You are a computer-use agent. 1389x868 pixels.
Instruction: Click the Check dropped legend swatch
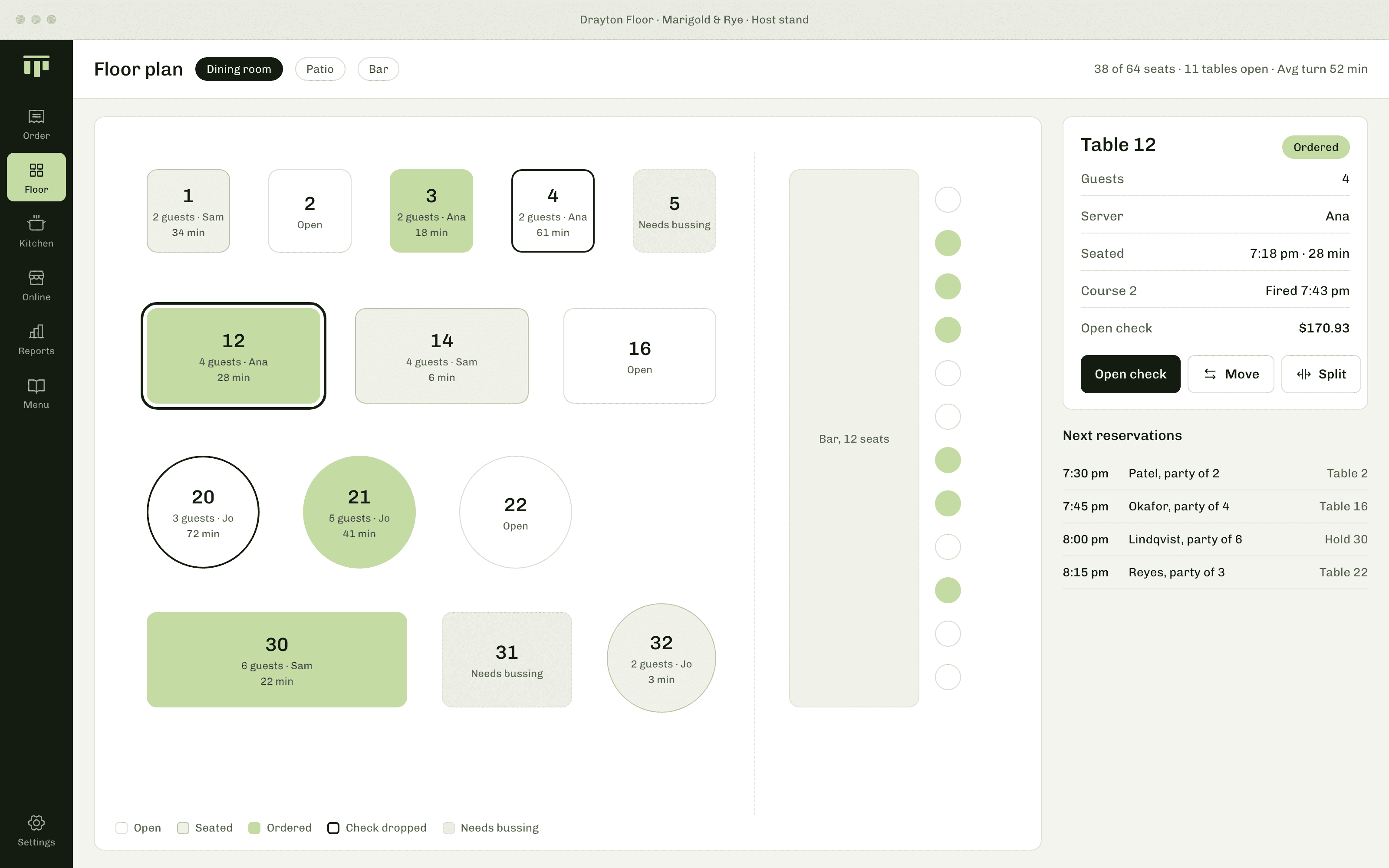[x=333, y=828]
